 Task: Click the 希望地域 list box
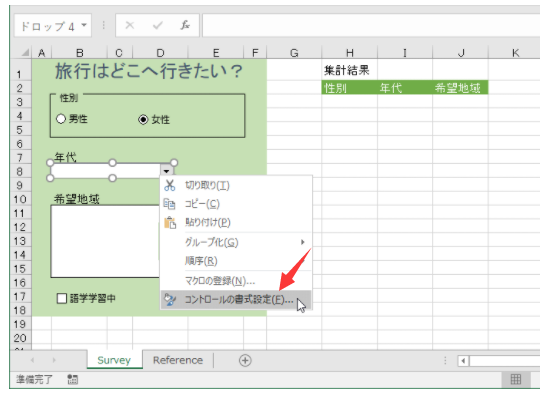click(105, 241)
